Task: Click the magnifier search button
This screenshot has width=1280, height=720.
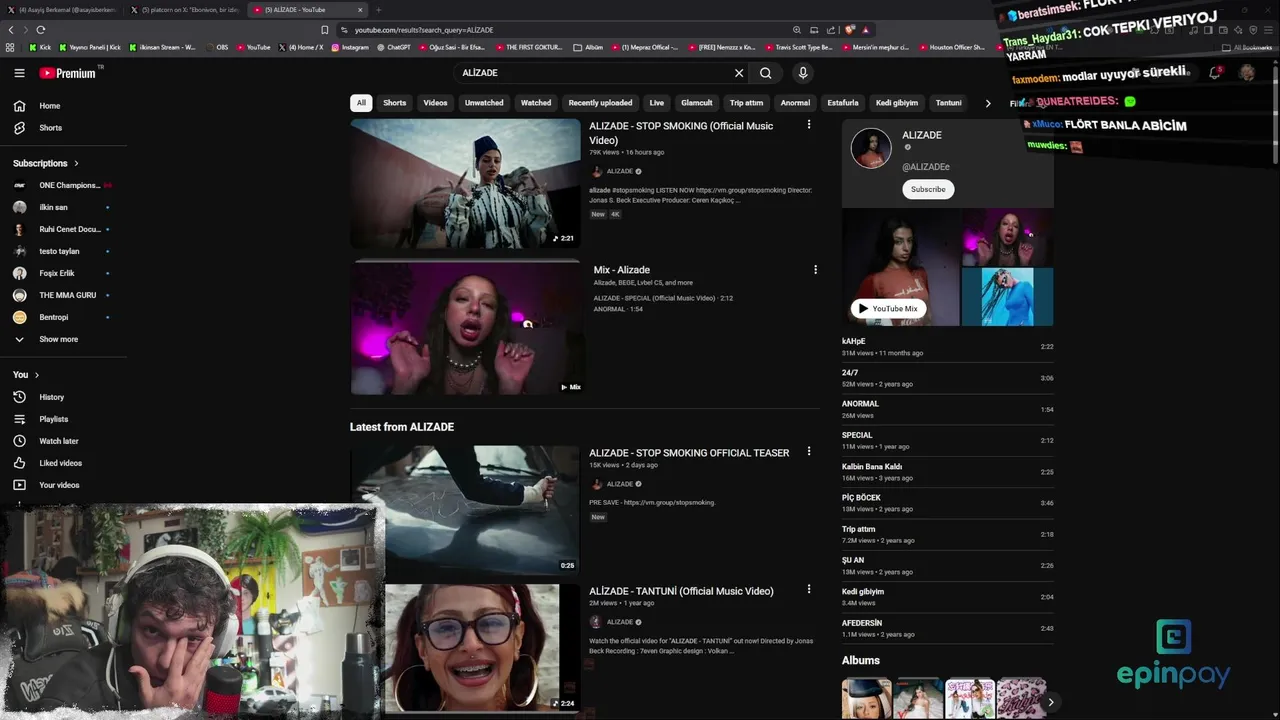Action: pos(766,73)
